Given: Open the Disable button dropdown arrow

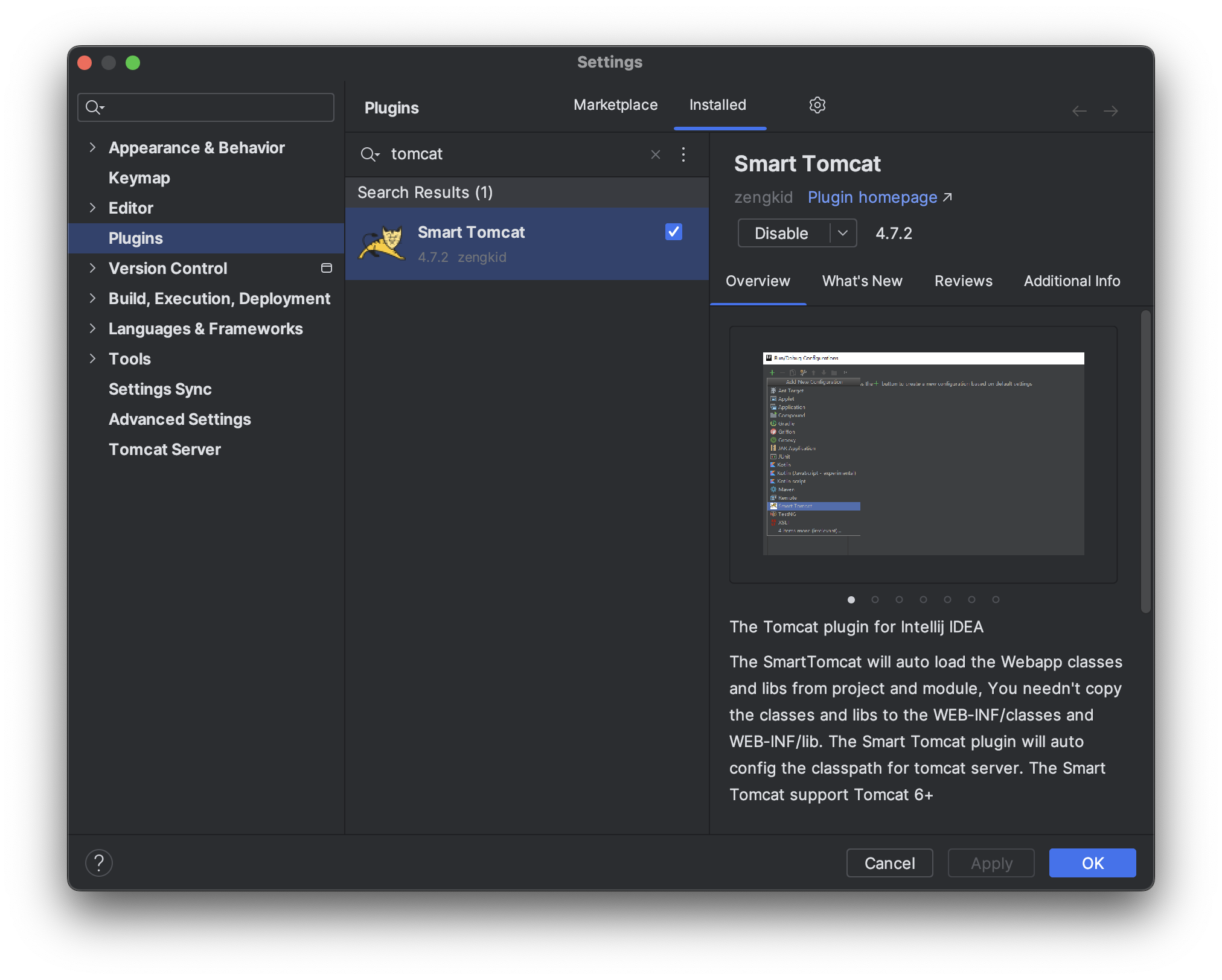Looking at the screenshot, I should point(843,233).
